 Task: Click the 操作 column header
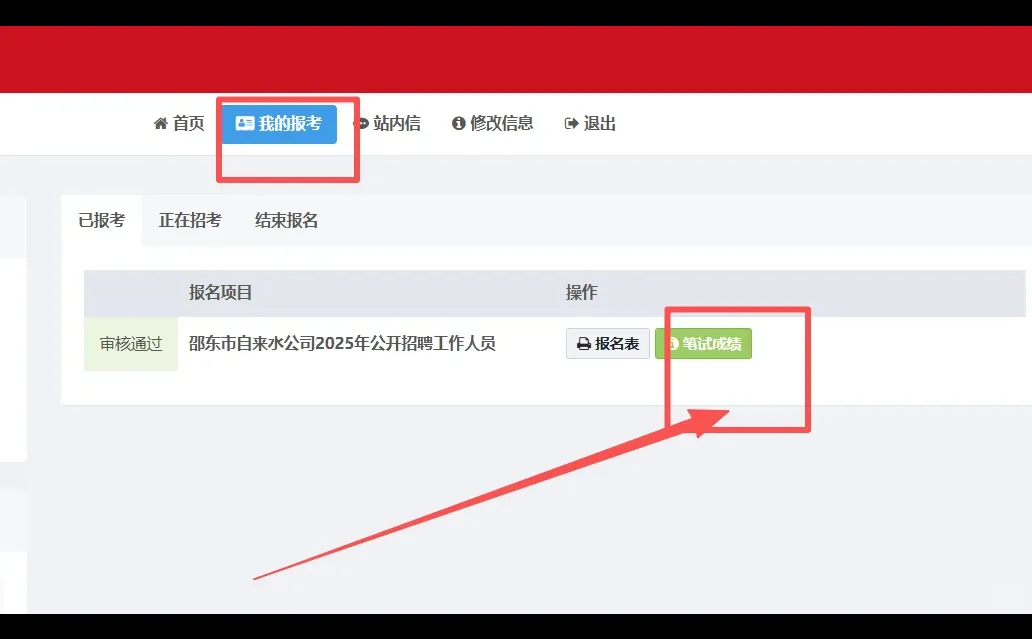click(580, 292)
